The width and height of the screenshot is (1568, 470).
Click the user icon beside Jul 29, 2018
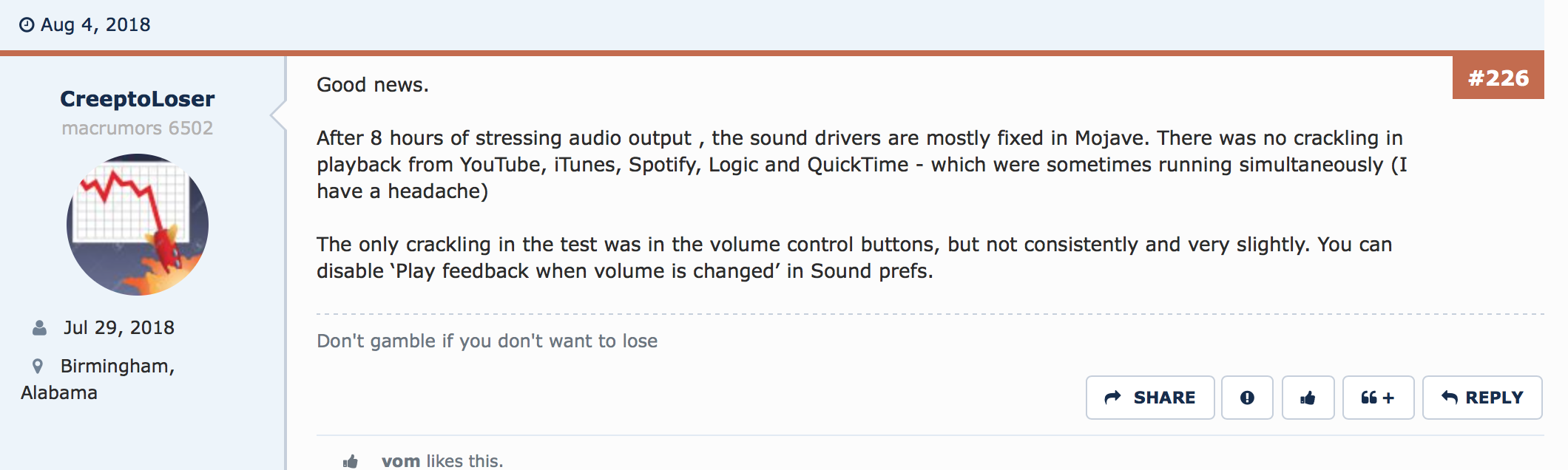[39, 328]
